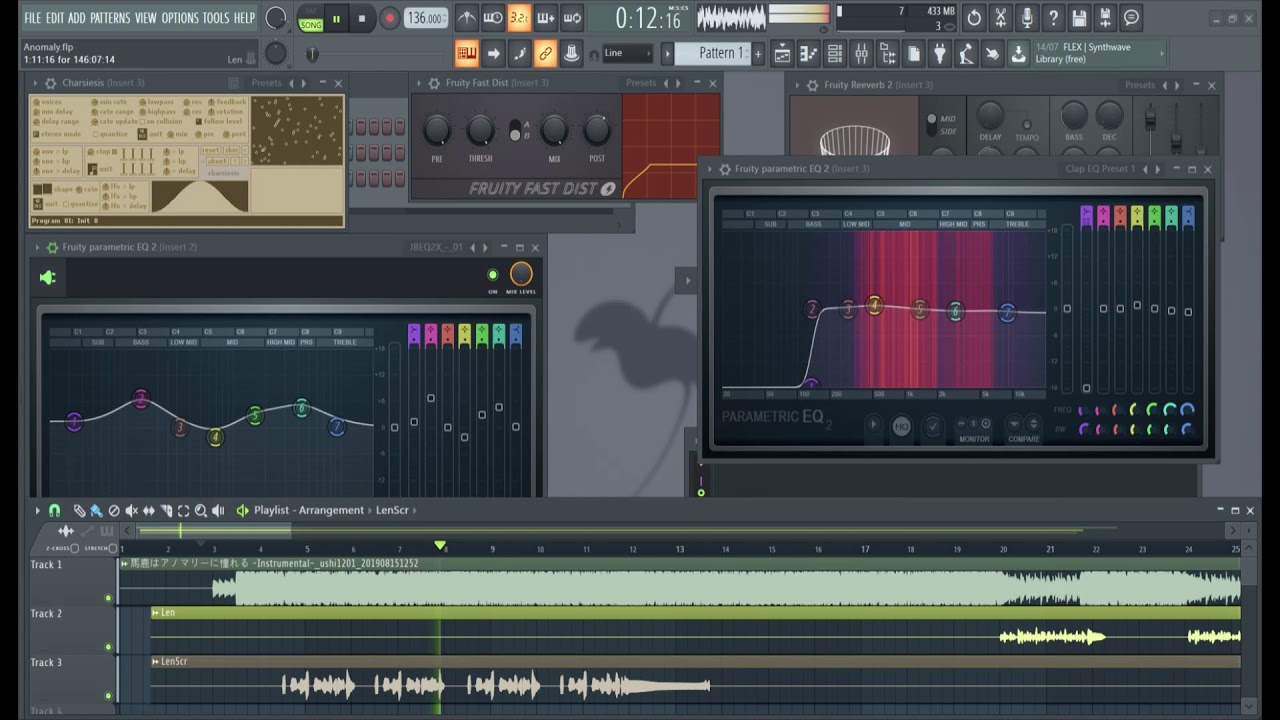
Task: Open the plugin picker plug icon
Action: point(939,53)
